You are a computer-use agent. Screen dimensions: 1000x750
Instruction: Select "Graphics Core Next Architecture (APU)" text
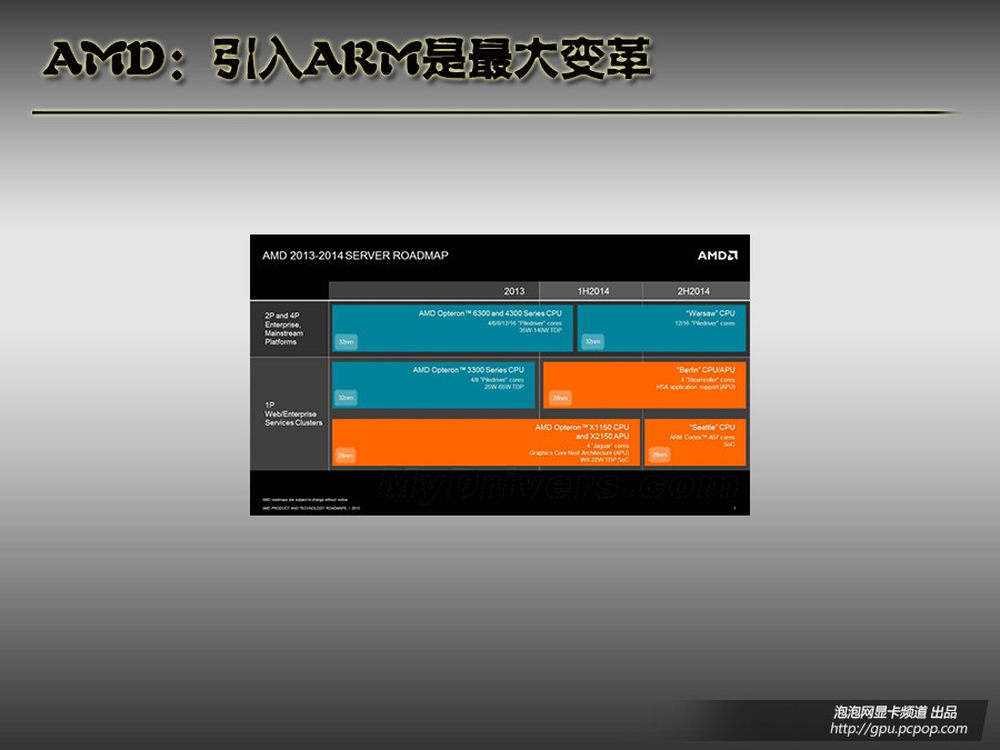point(579,453)
